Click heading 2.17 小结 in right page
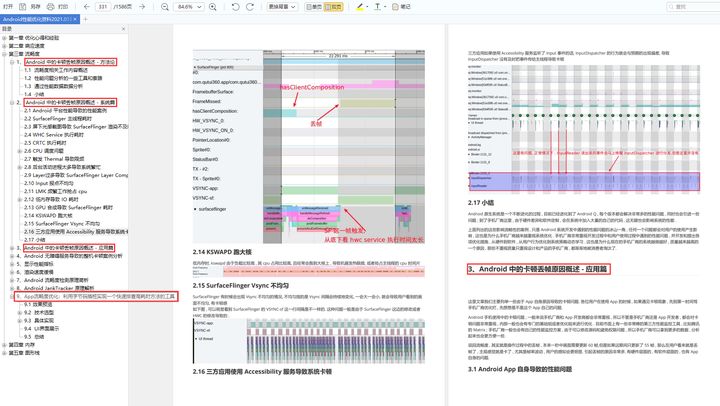Viewport: 720px width, 406px height. click(481, 203)
